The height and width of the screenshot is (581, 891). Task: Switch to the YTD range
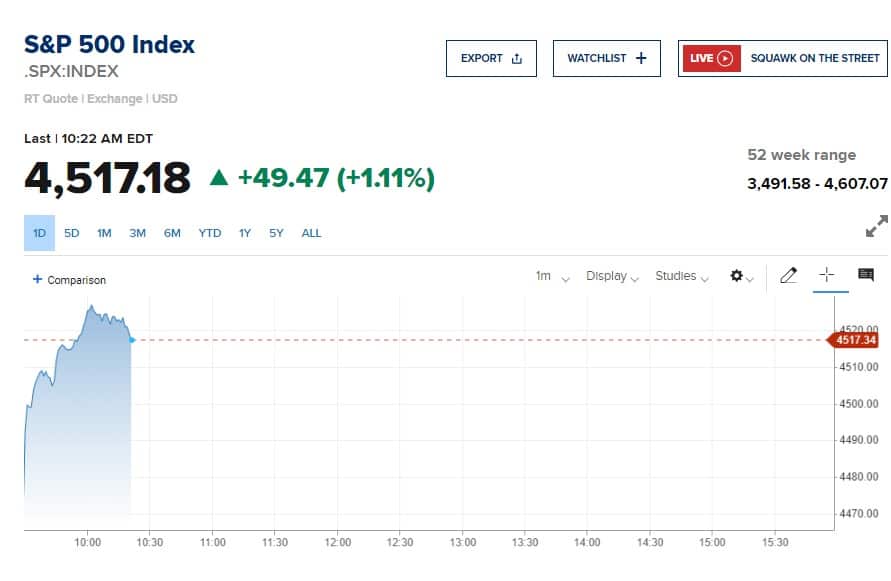pyautogui.click(x=209, y=233)
